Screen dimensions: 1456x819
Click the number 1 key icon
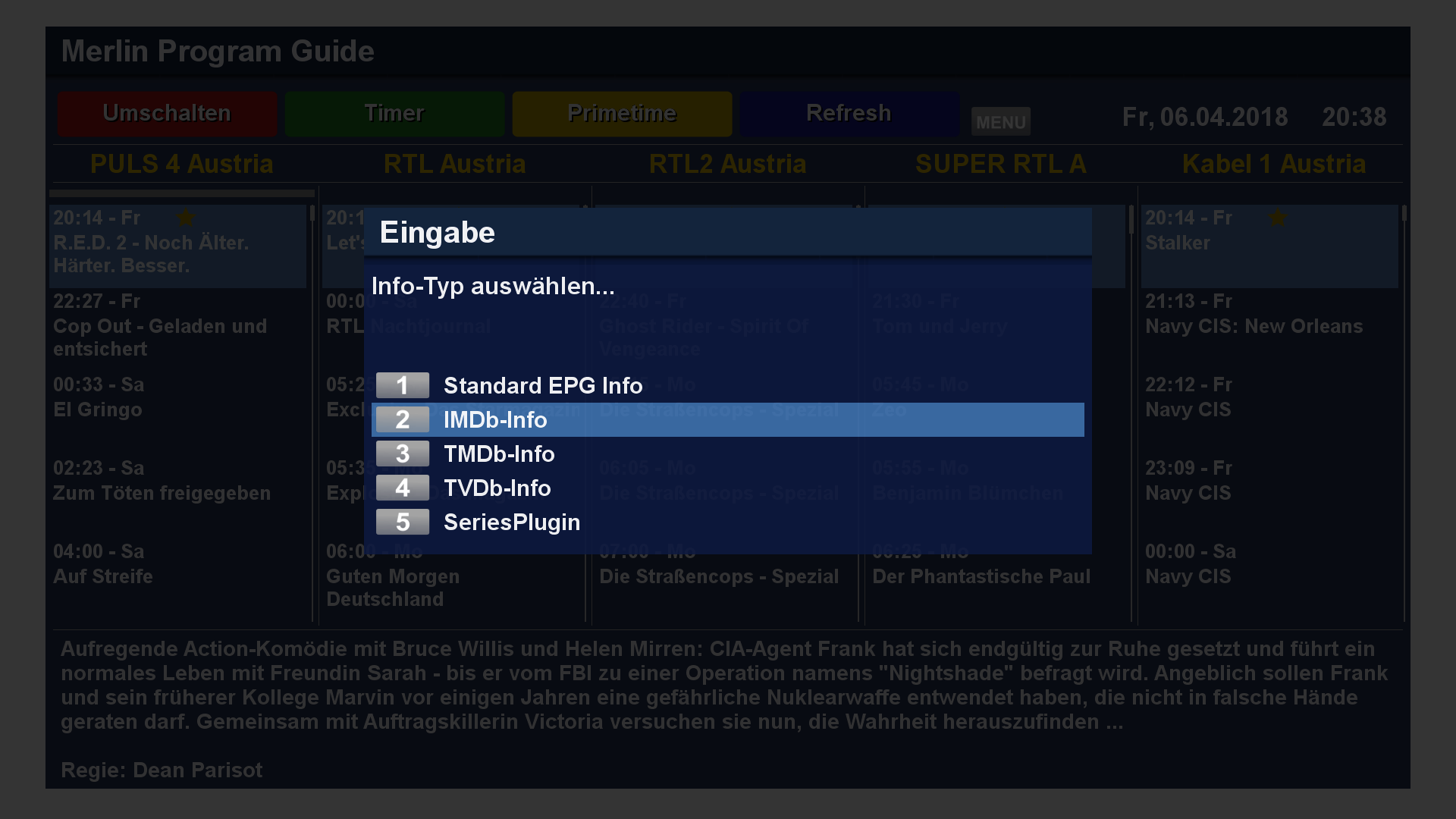[x=403, y=385]
